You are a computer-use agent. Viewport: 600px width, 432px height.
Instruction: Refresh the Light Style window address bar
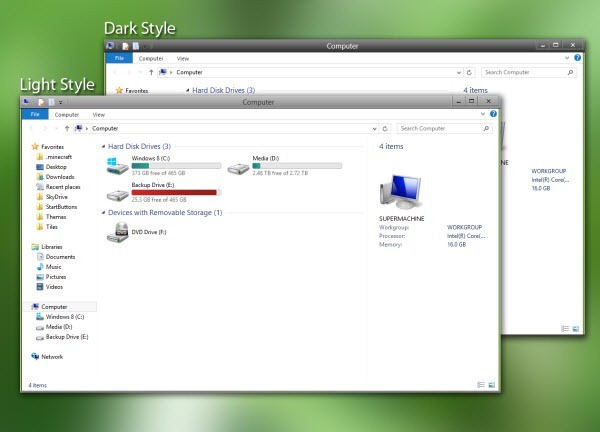pyautogui.click(x=385, y=129)
